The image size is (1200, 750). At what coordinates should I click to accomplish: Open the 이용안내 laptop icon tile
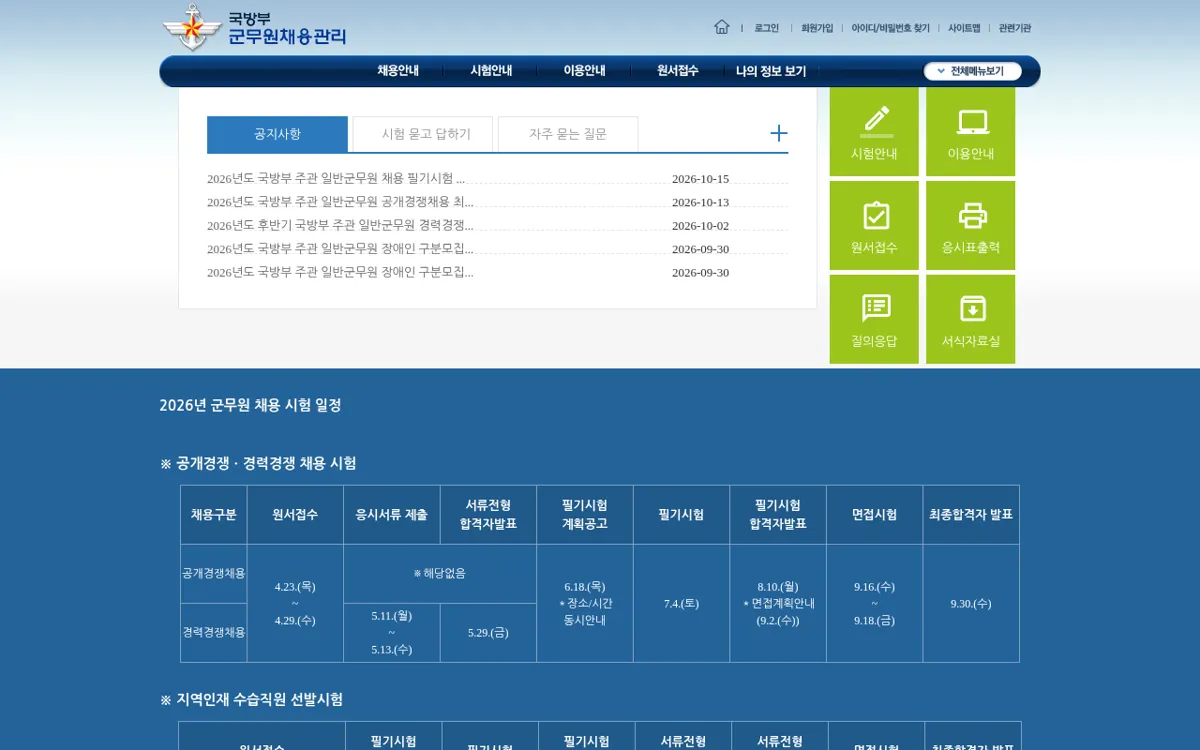tap(970, 132)
